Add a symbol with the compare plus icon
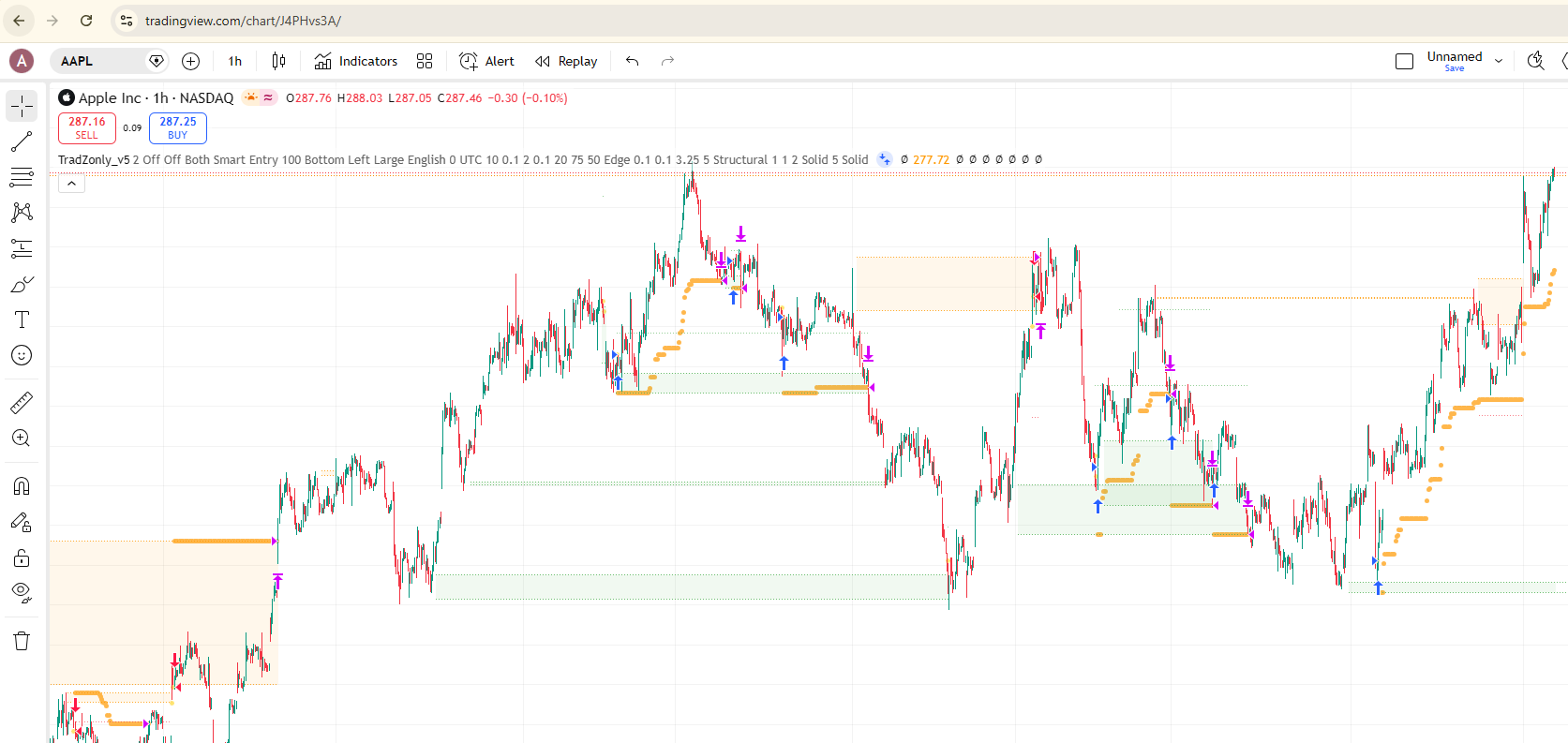The width and height of the screenshot is (1568, 743). 190,61
